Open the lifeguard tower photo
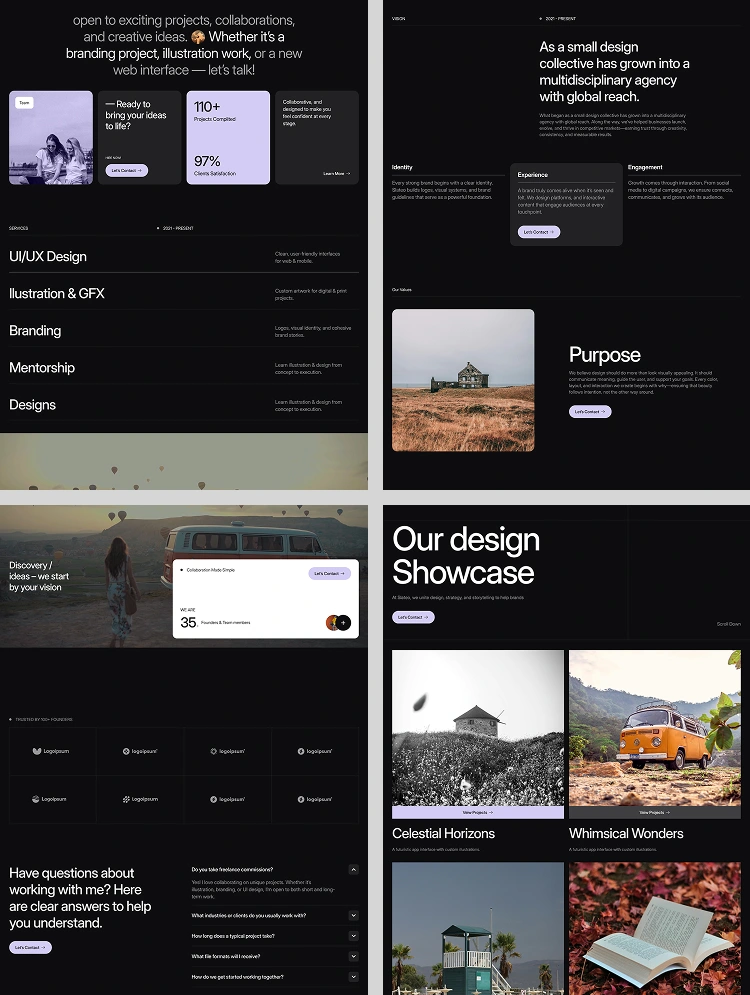This screenshot has height=995, width=750. point(478,928)
